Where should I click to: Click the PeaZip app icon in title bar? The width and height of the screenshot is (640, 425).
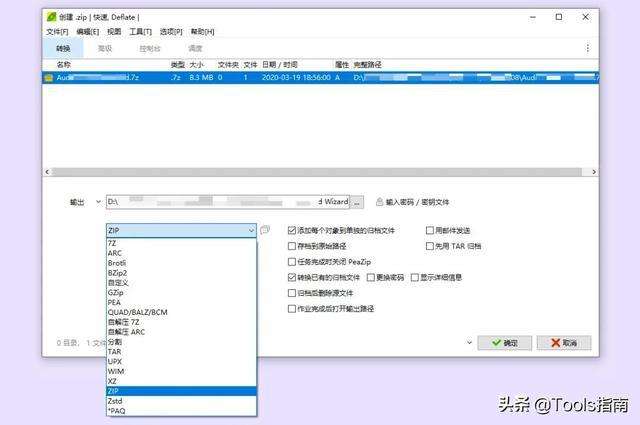point(51,17)
